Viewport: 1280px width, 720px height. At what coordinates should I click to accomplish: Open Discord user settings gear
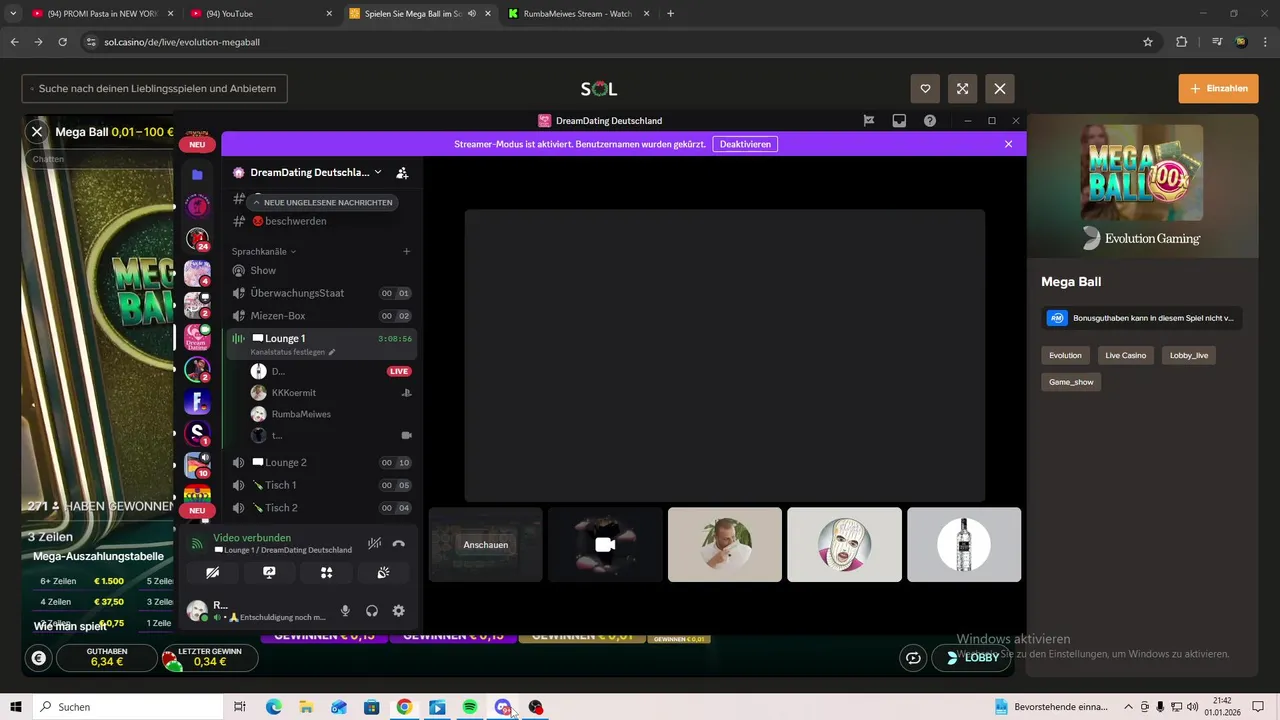click(398, 611)
